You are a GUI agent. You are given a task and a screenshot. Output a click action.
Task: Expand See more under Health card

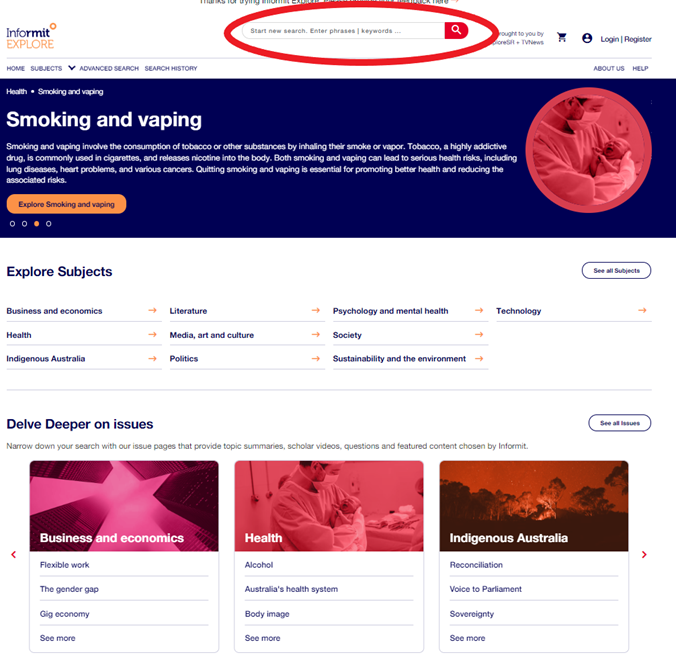tap(263, 638)
